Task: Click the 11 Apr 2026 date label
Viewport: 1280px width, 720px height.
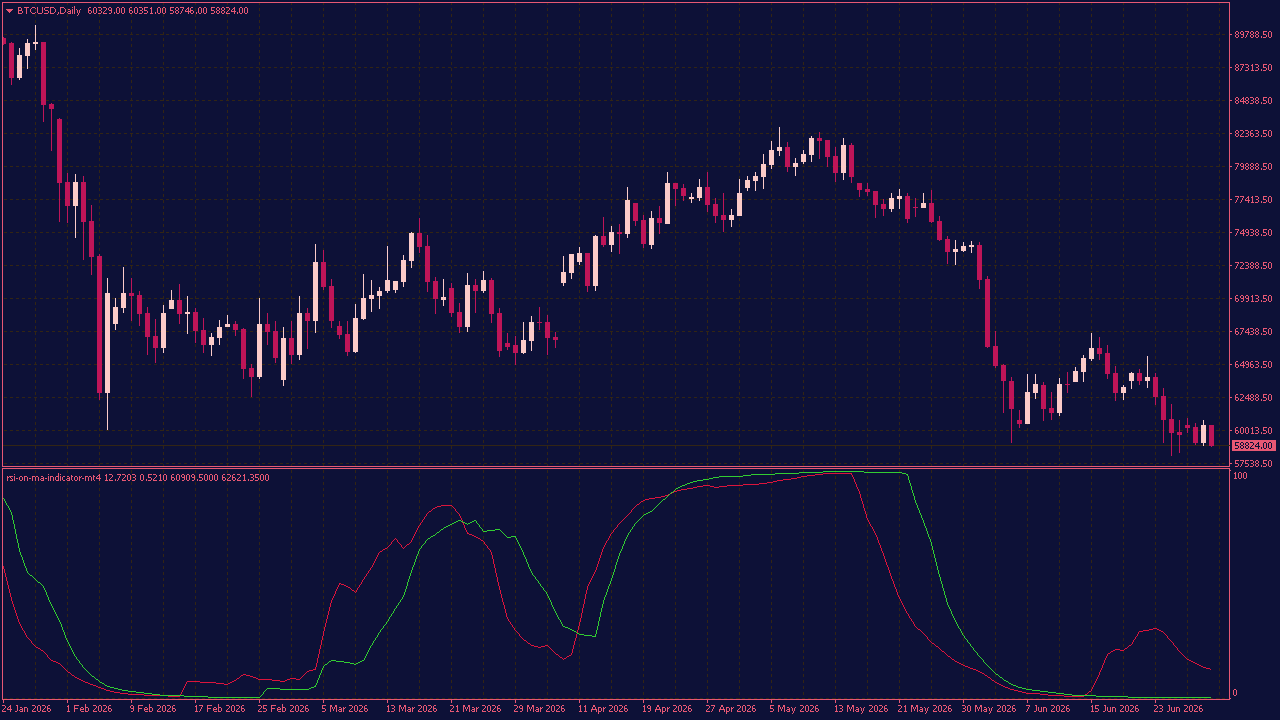Action: click(603, 709)
